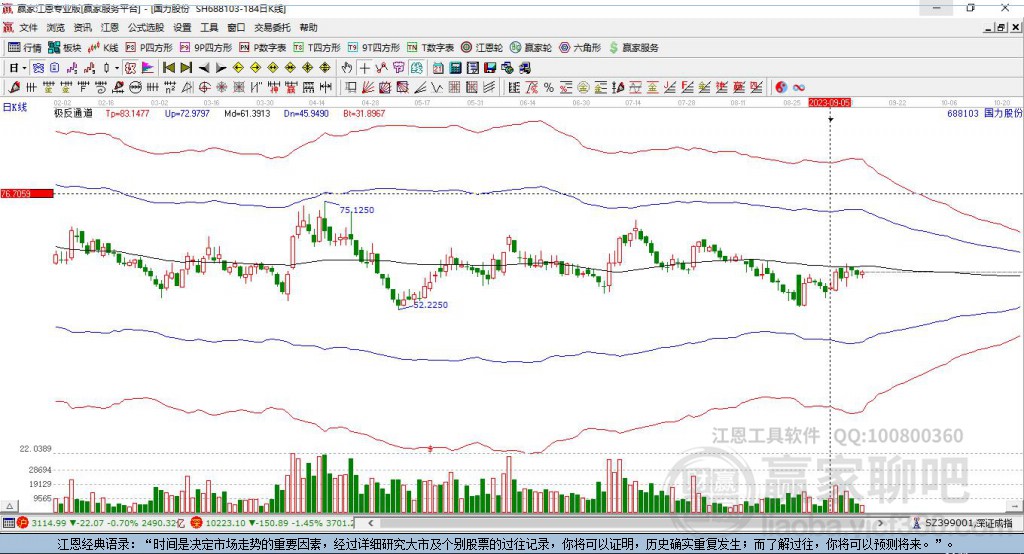Open the T数字表 tool
This screenshot has height=554, width=1024.
tap(430, 48)
